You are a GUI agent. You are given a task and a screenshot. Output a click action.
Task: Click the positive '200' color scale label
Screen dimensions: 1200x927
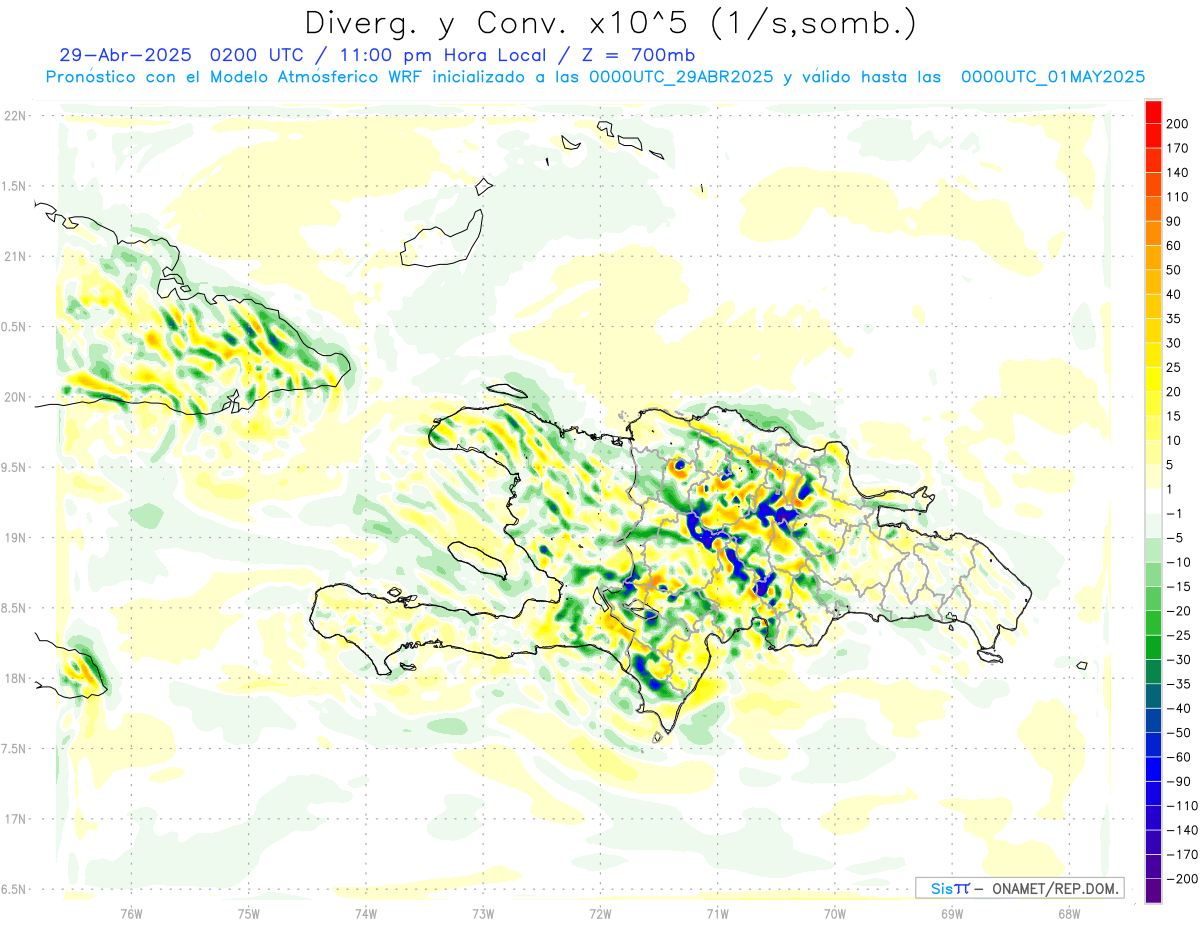pyautogui.click(x=1178, y=123)
